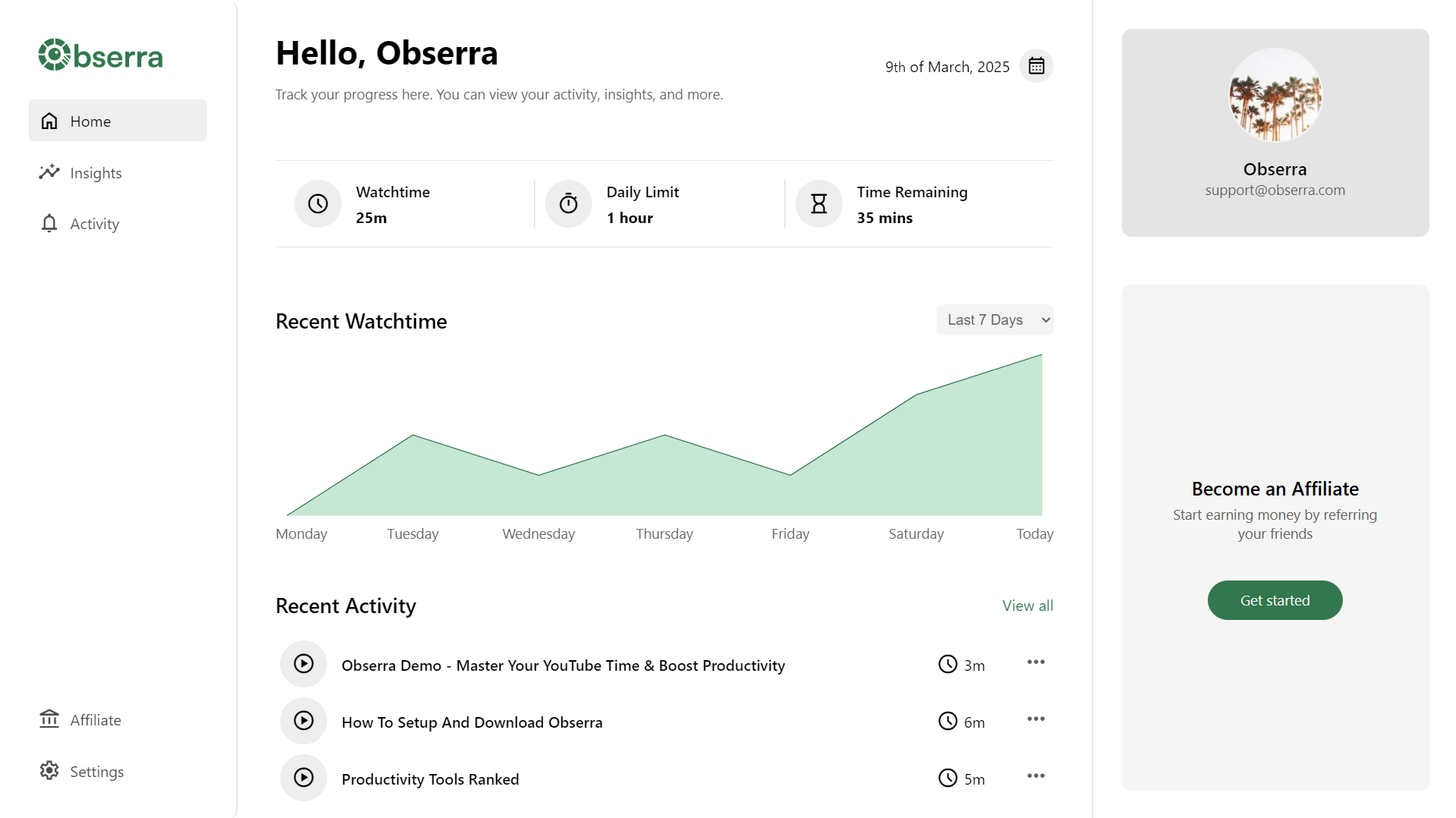Click the calendar icon beside the date

coord(1036,65)
